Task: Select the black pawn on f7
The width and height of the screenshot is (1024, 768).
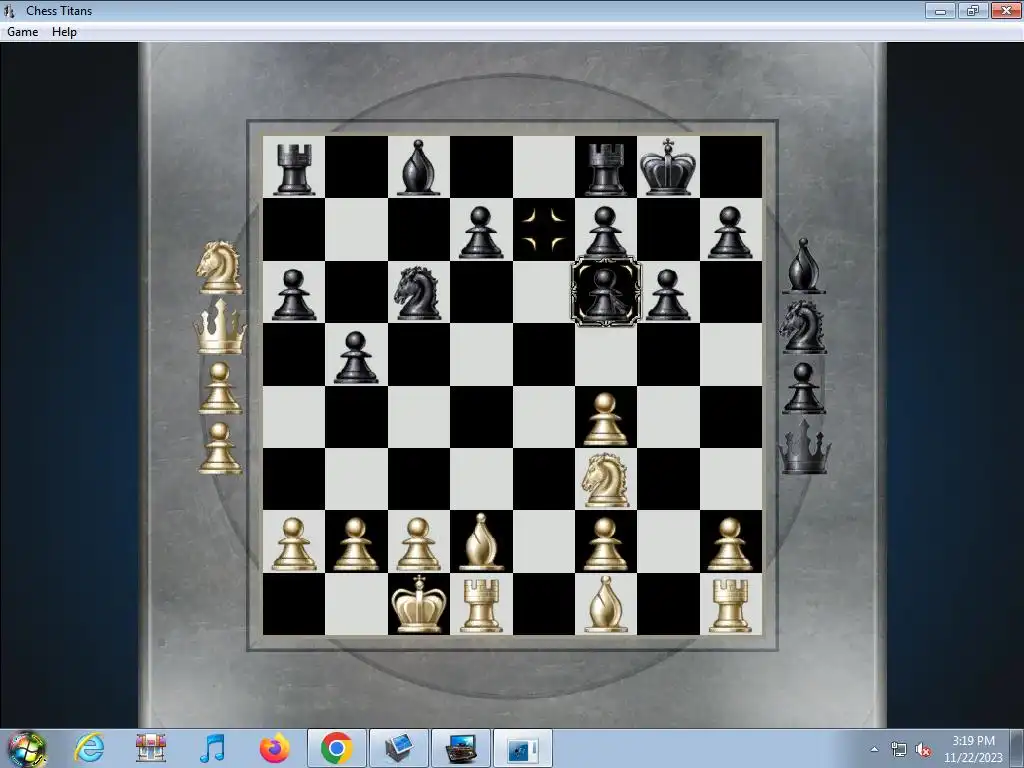Action: pos(605,232)
